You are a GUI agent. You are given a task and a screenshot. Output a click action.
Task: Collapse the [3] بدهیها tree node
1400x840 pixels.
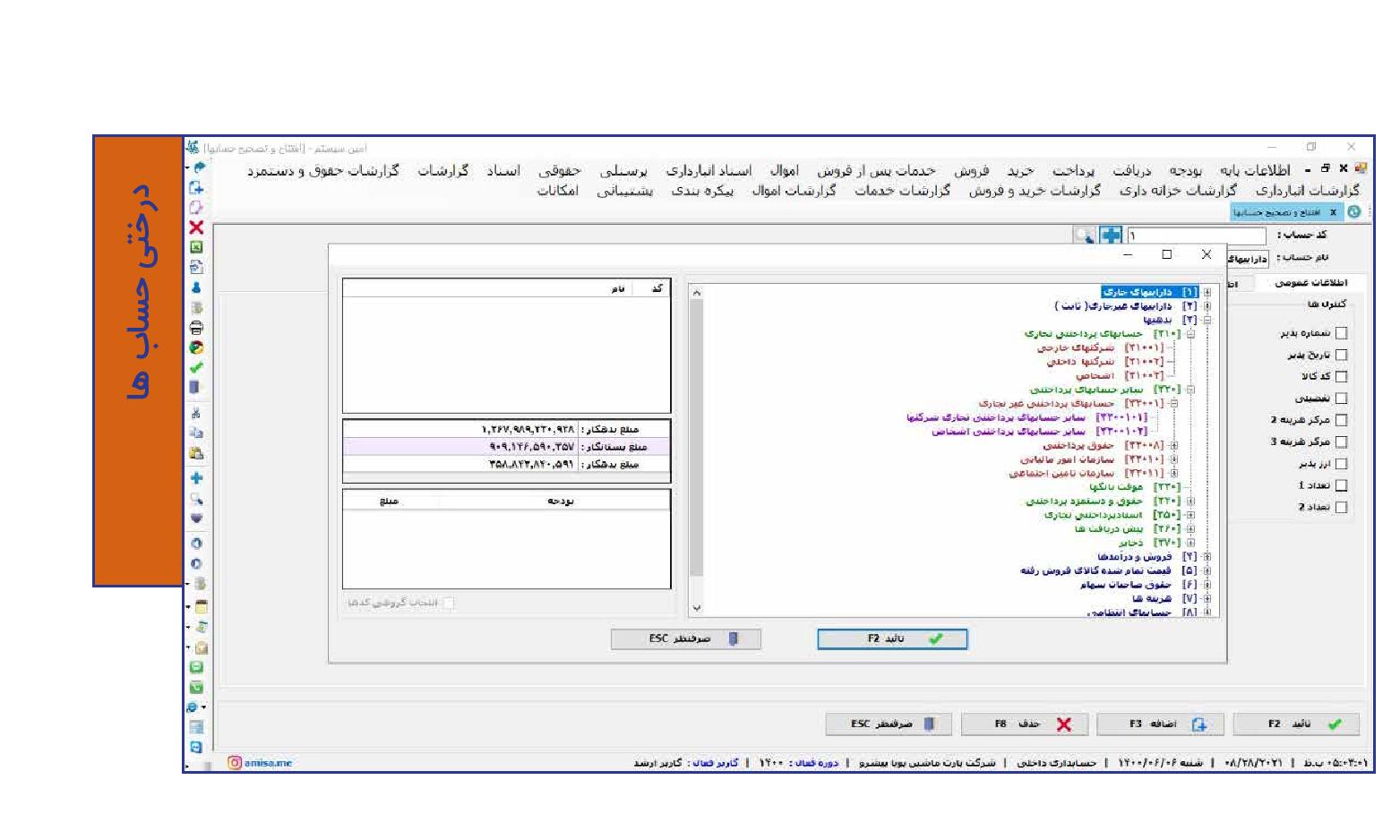click(1207, 320)
